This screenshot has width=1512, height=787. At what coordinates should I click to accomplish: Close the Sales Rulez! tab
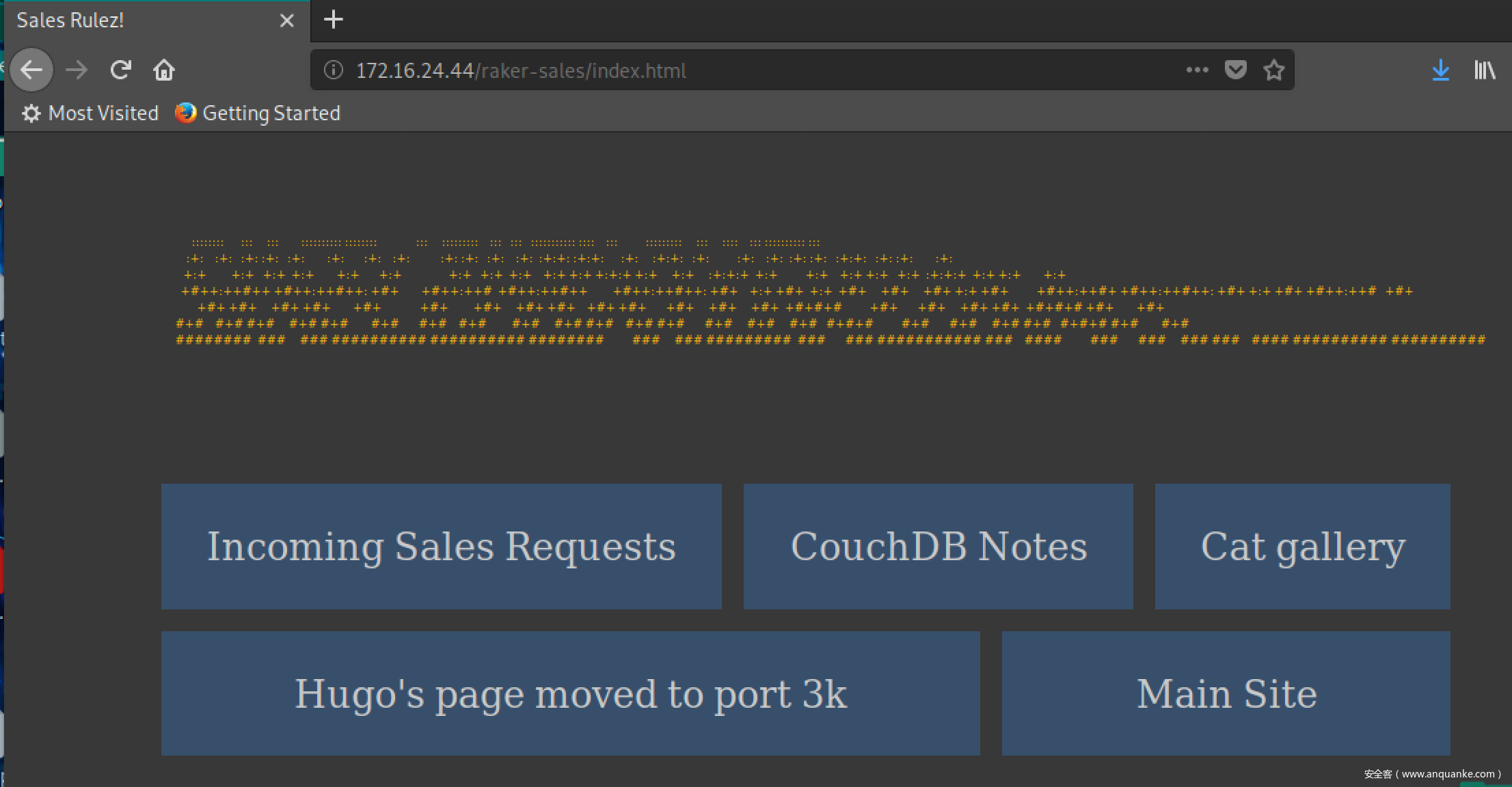coord(287,21)
